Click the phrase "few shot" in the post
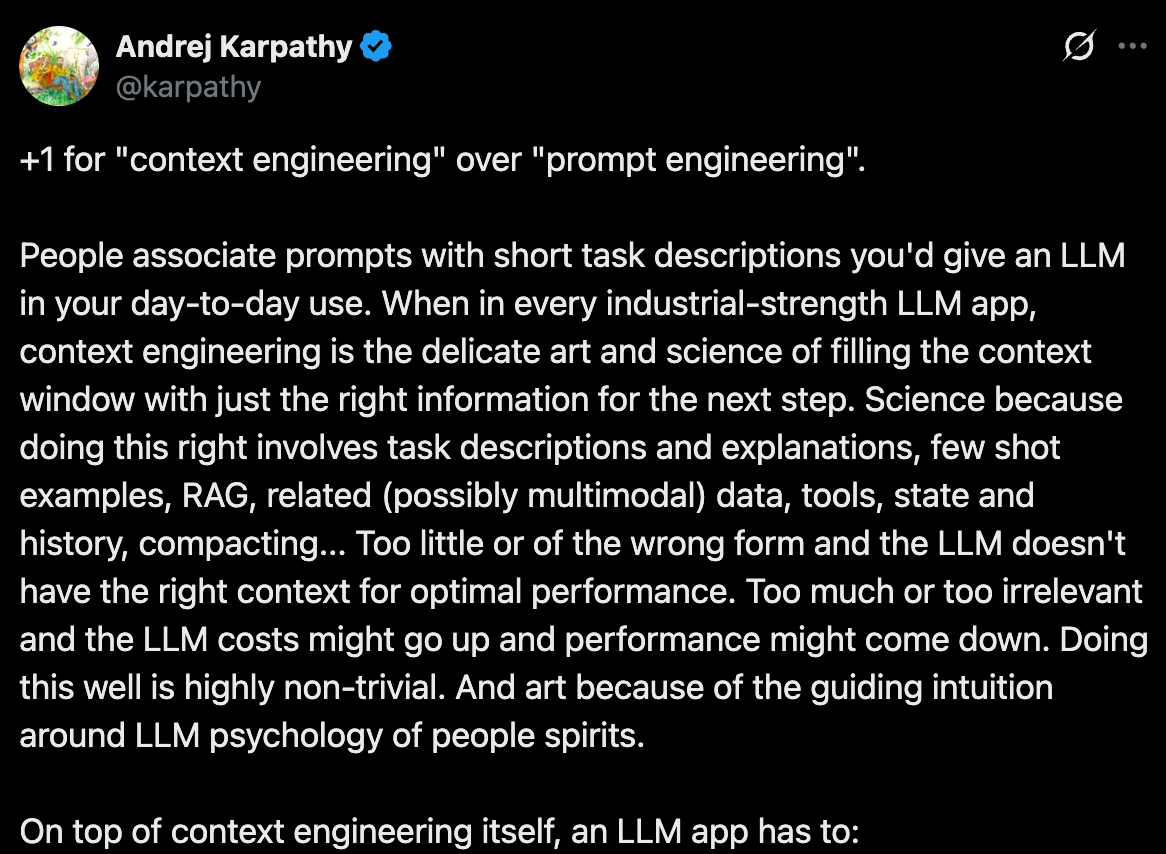1166x854 pixels. 994,448
